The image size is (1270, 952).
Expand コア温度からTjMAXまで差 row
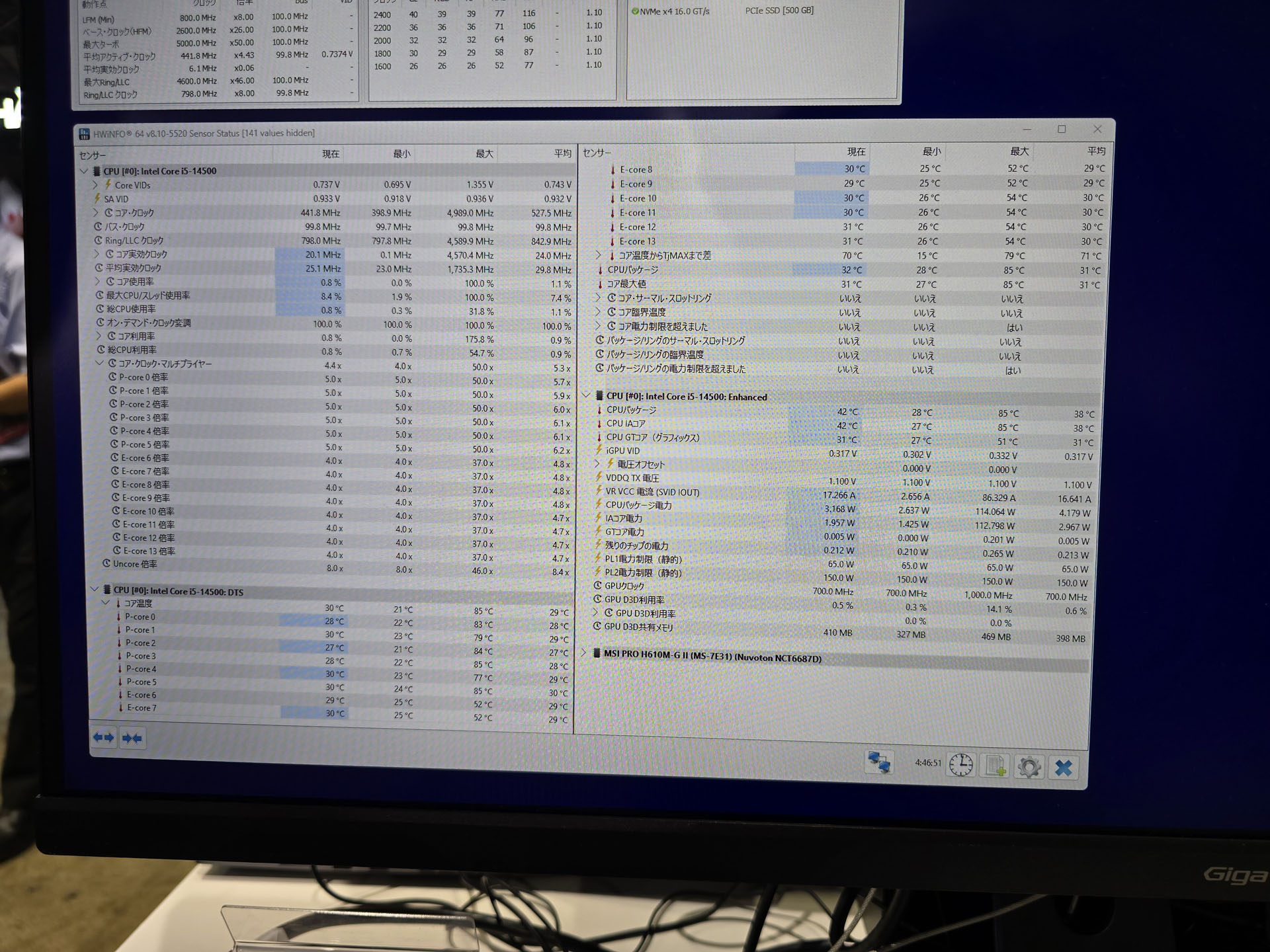click(x=599, y=255)
